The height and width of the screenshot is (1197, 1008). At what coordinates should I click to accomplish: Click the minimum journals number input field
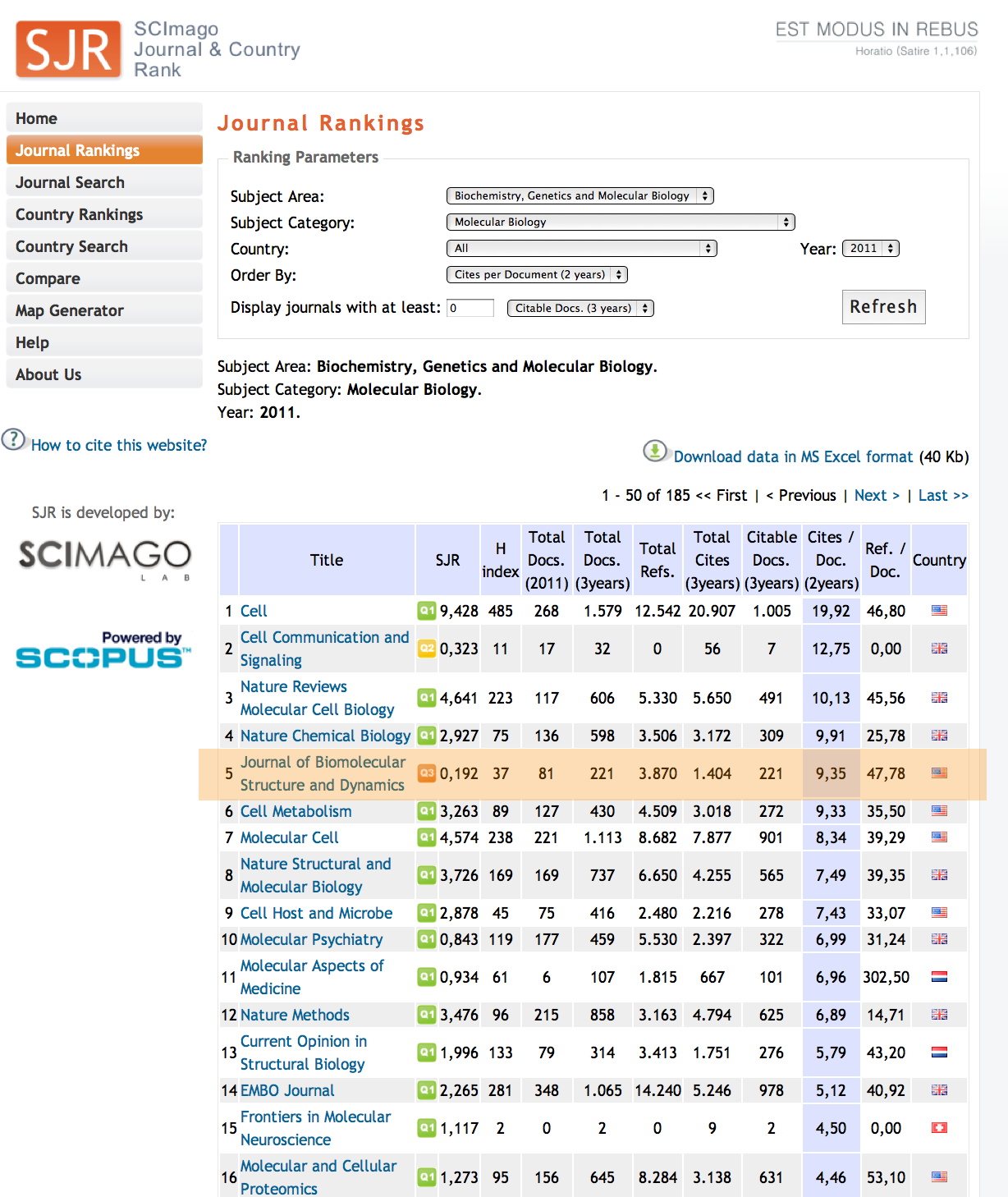[470, 309]
